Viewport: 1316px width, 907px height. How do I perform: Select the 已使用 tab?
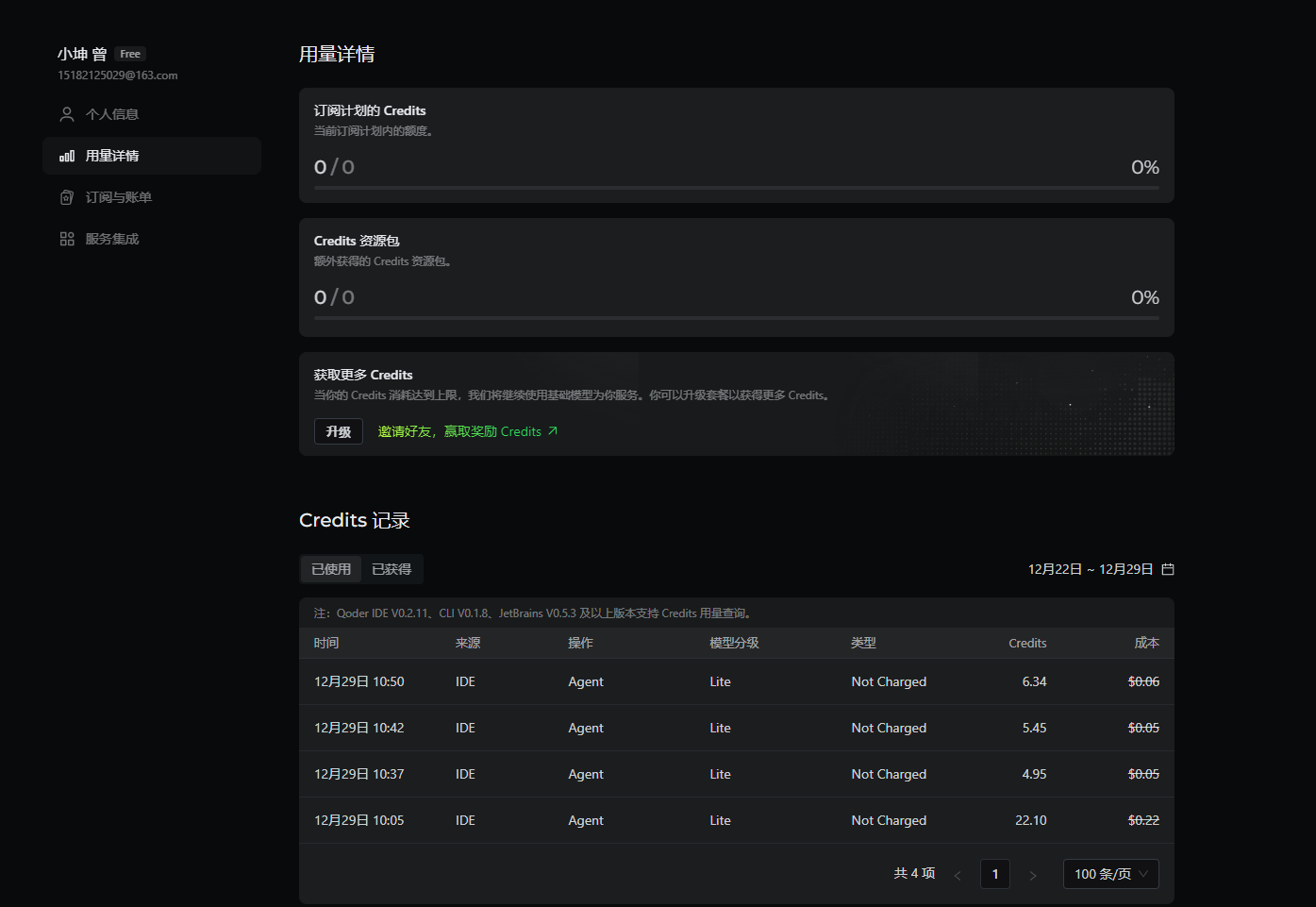pyautogui.click(x=331, y=569)
